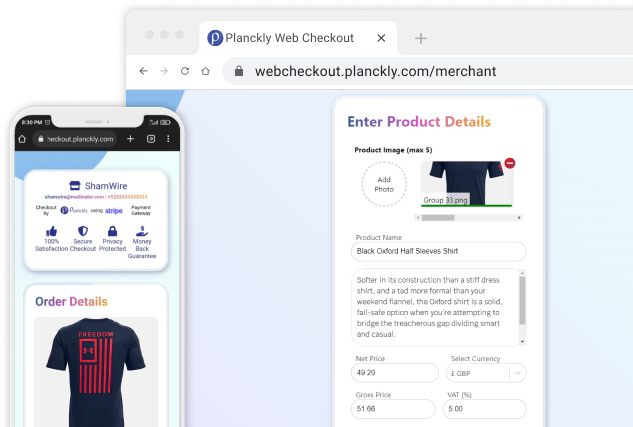The height and width of the screenshot is (427, 633).
Task: Click the Product Name input field
Action: pyautogui.click(x=438, y=251)
